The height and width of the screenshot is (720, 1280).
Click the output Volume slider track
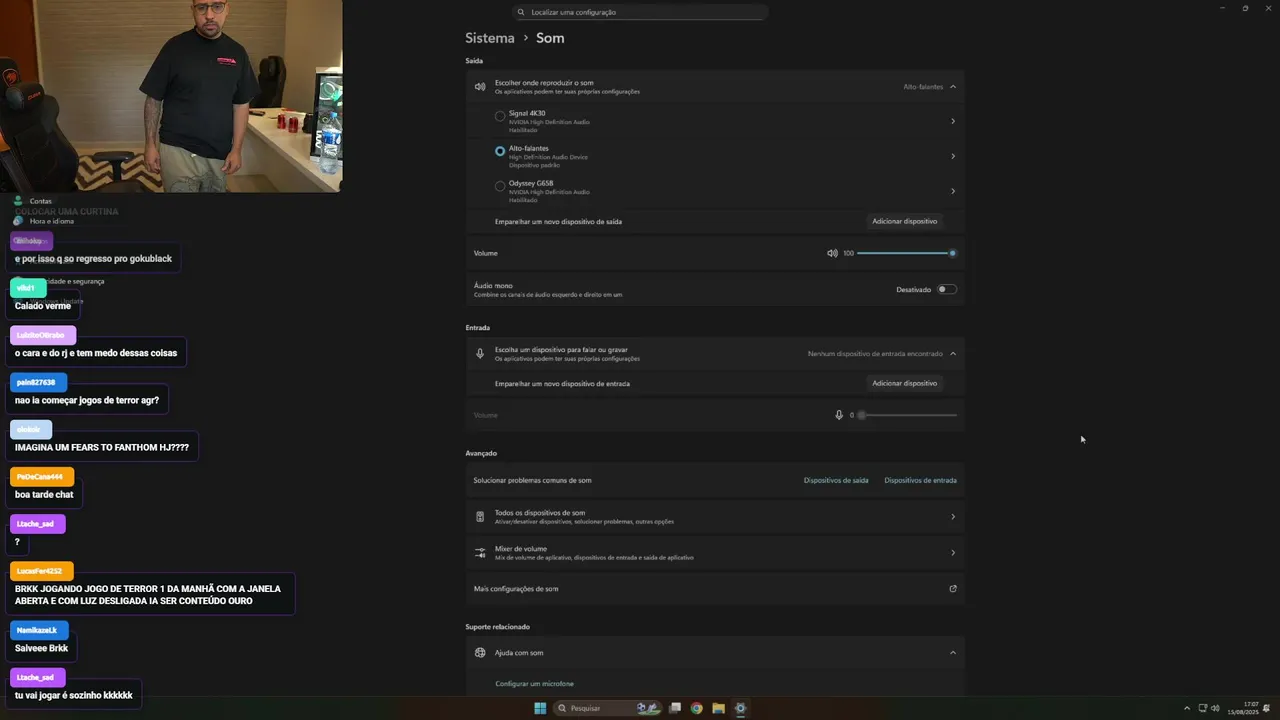coord(905,253)
